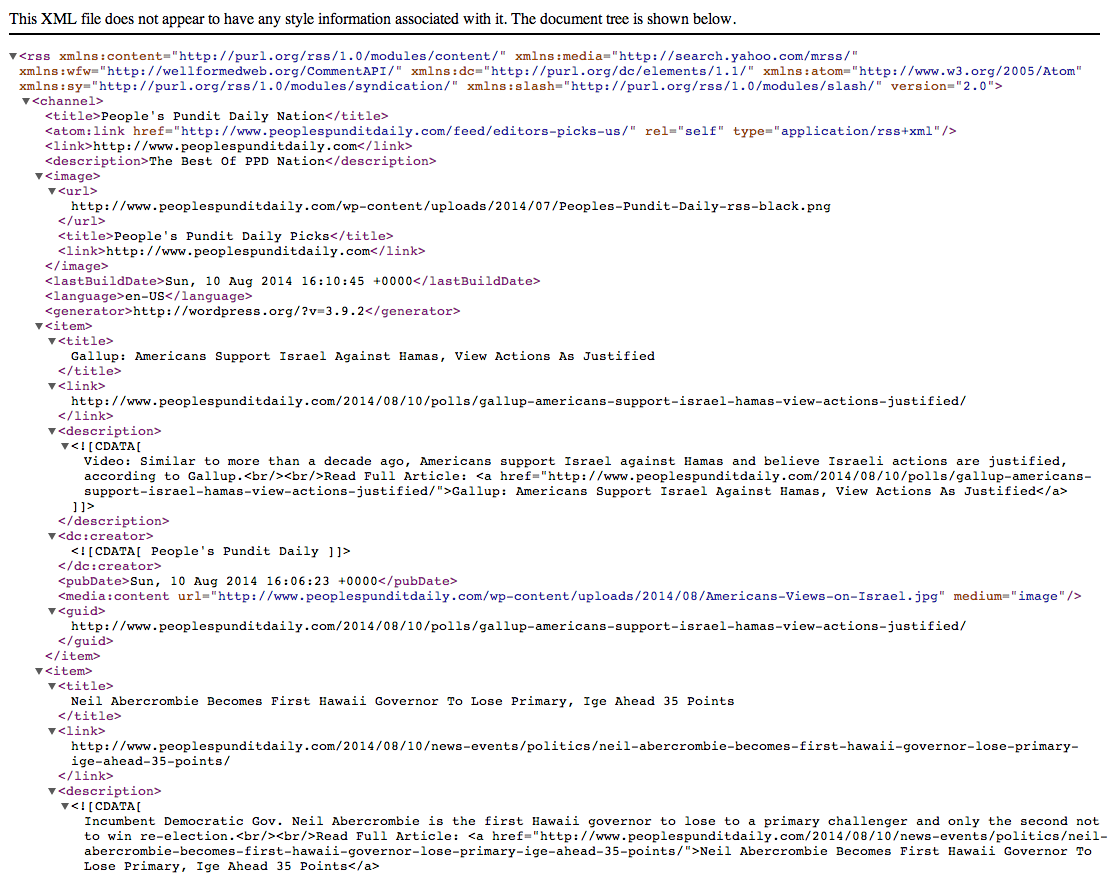Click the atom:link href feed URL line
1109x873 pixels.
pos(501,131)
